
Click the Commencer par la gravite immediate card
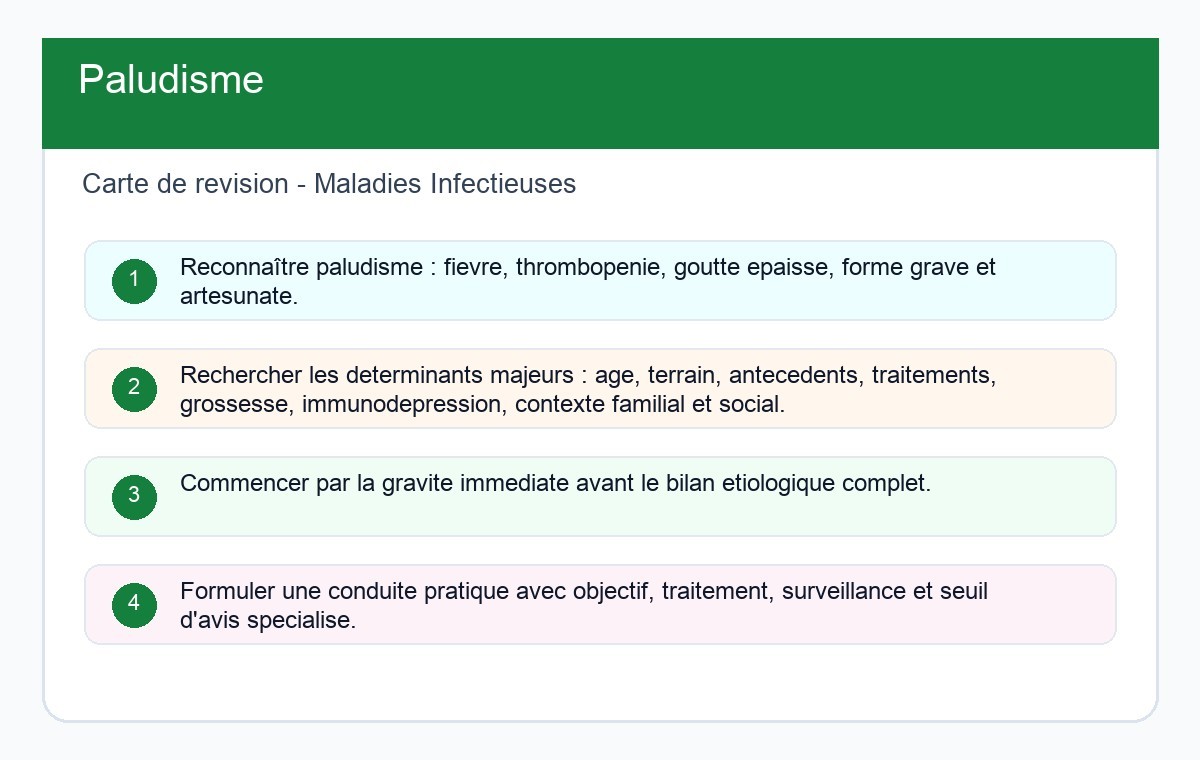click(600, 497)
